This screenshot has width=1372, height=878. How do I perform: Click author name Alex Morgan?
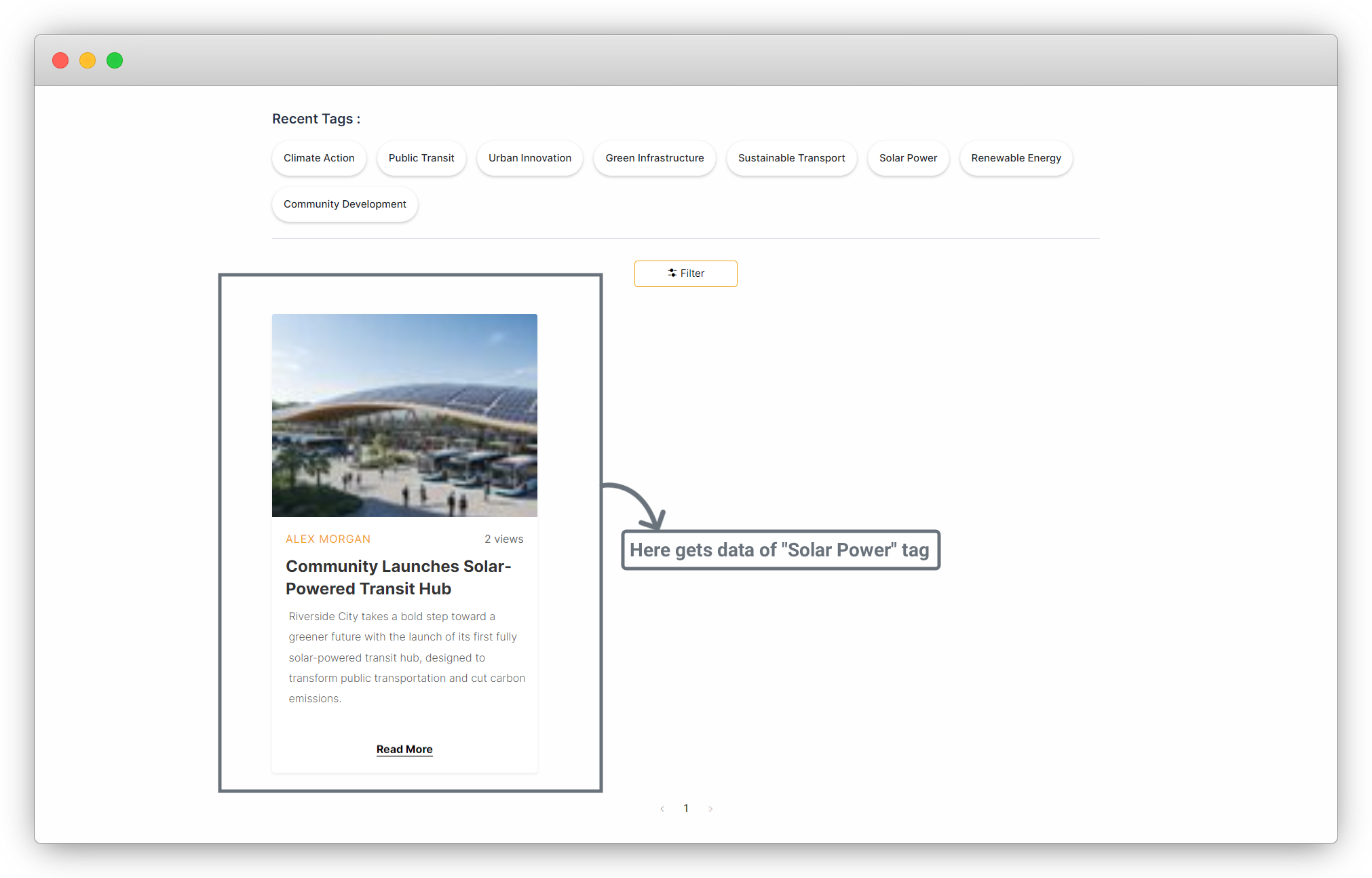click(x=328, y=539)
